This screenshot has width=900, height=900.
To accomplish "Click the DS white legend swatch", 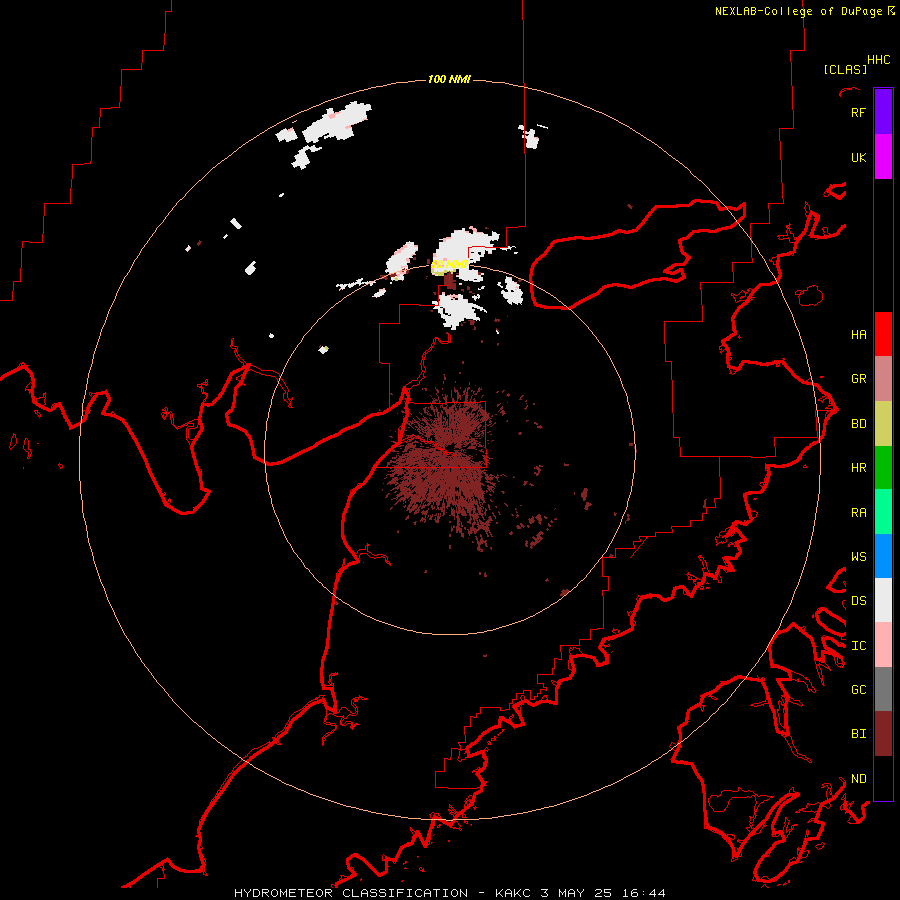I will coord(883,600).
